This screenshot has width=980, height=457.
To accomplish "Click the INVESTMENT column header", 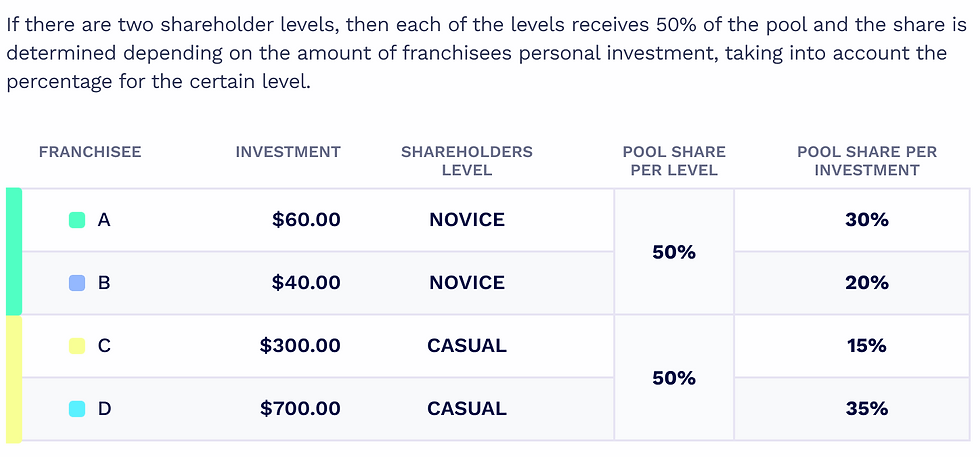I will point(288,152).
